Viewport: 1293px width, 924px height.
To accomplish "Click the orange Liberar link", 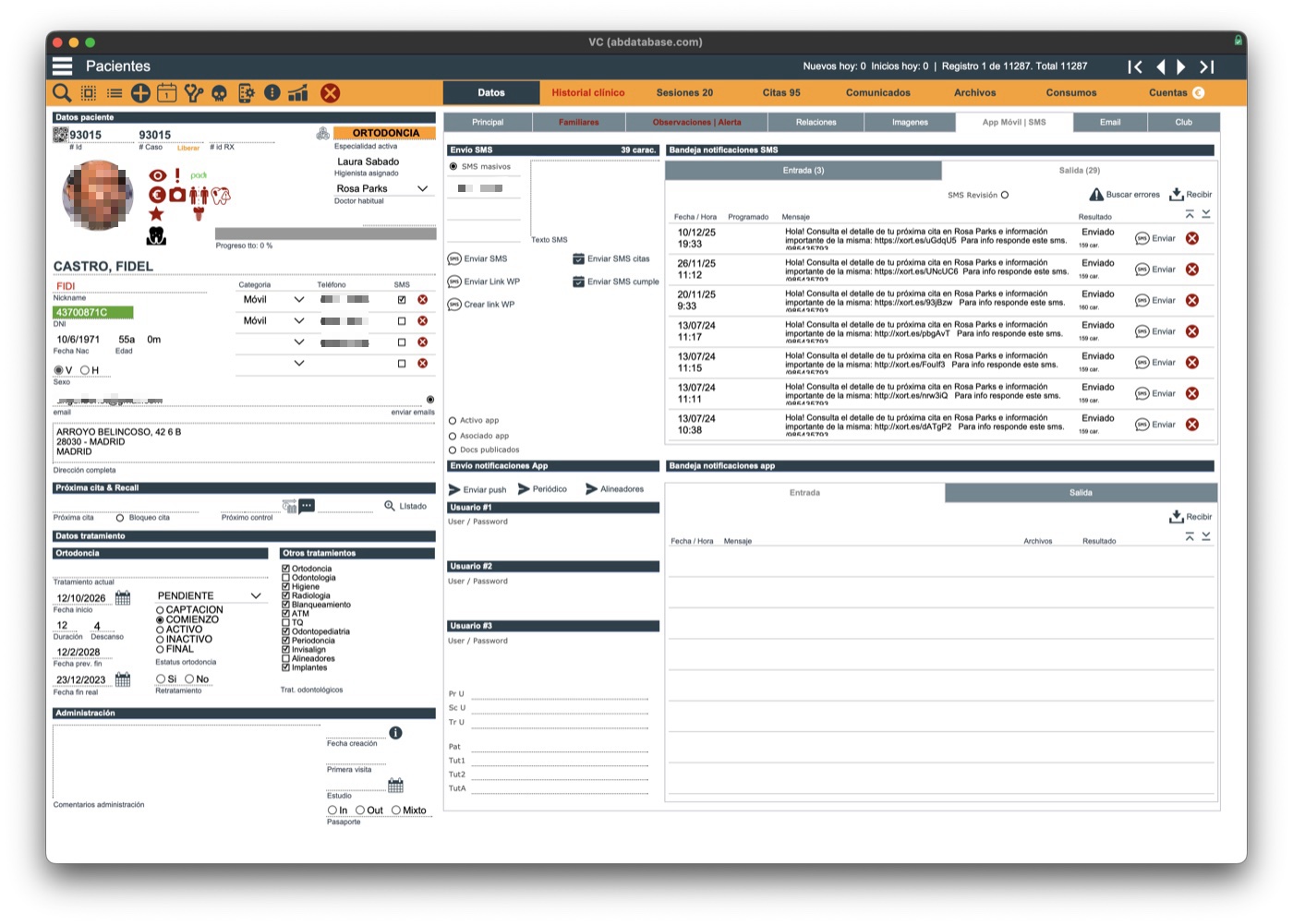I will coord(188,148).
